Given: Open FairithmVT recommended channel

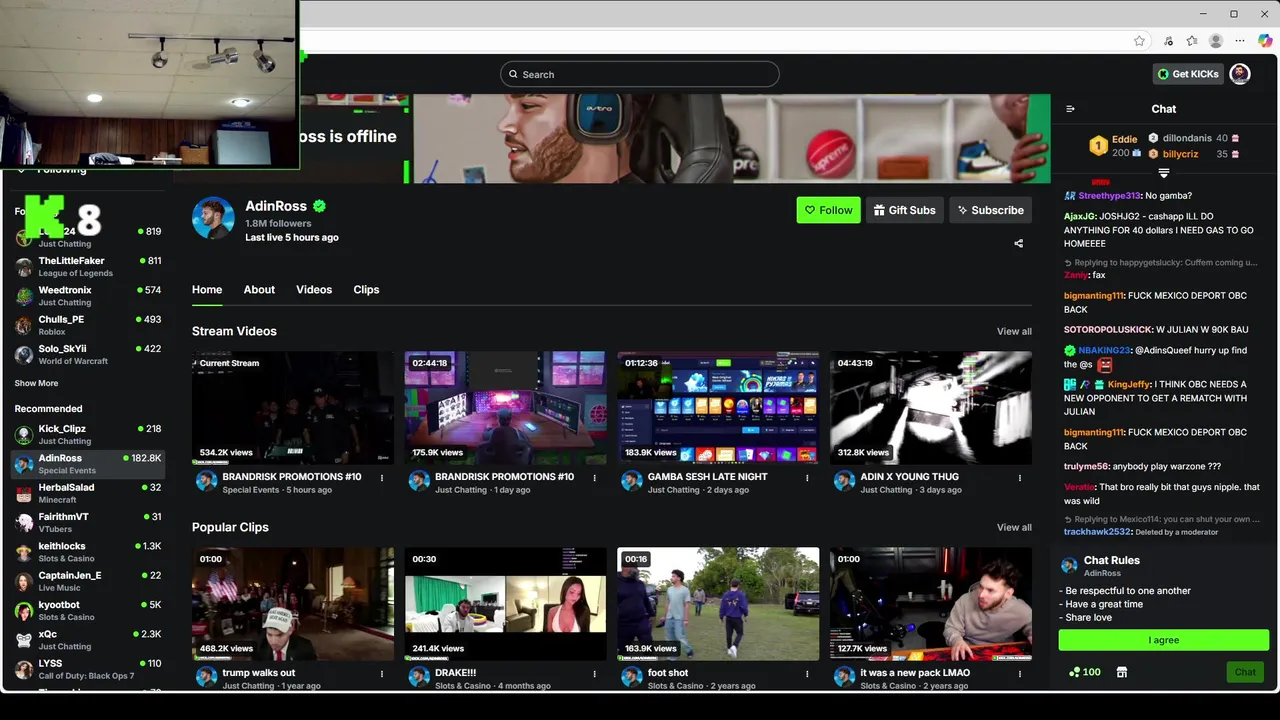Looking at the screenshot, I should pyautogui.click(x=88, y=522).
